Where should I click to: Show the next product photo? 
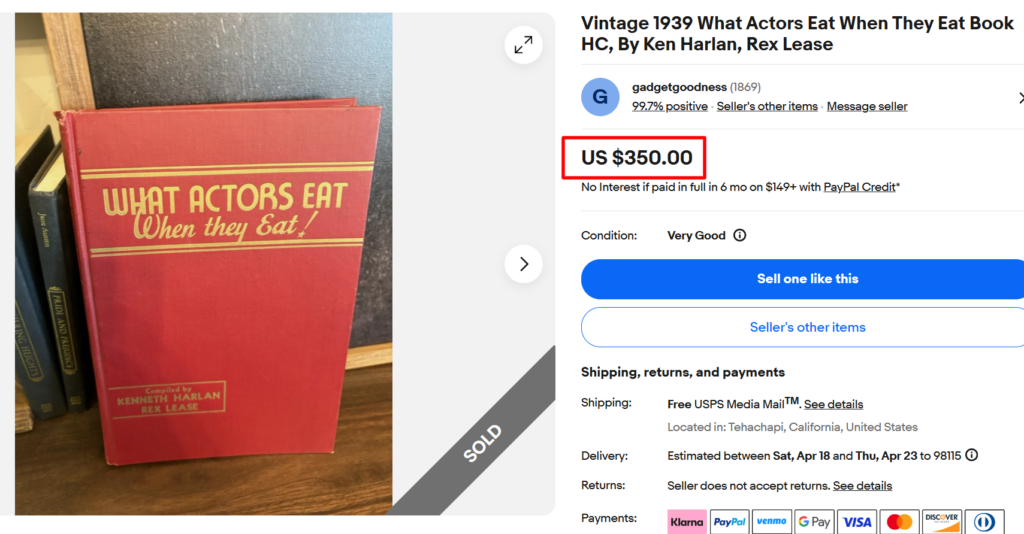(x=523, y=264)
